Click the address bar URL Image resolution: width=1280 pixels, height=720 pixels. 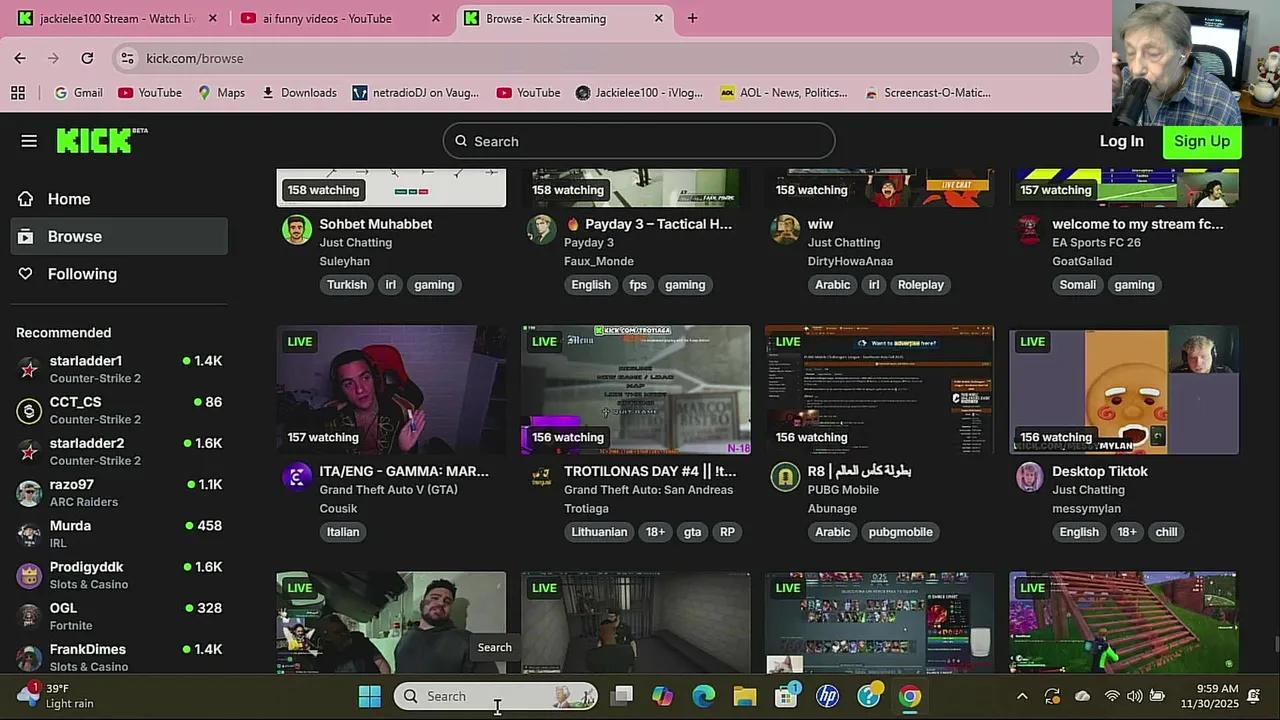pos(195,58)
